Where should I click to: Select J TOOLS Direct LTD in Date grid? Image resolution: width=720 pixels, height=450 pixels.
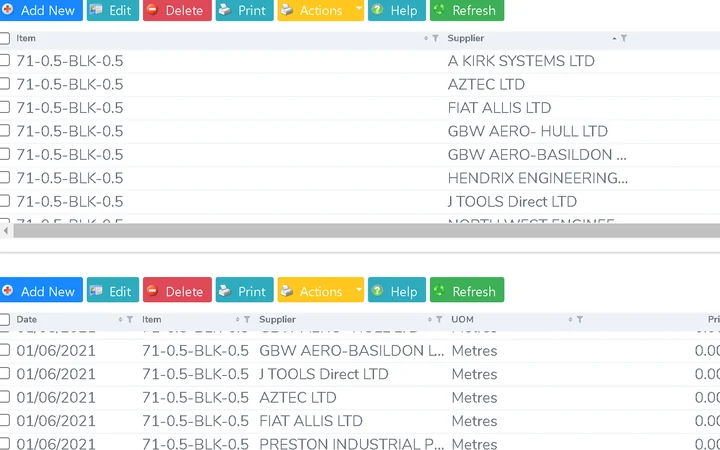click(x=324, y=374)
